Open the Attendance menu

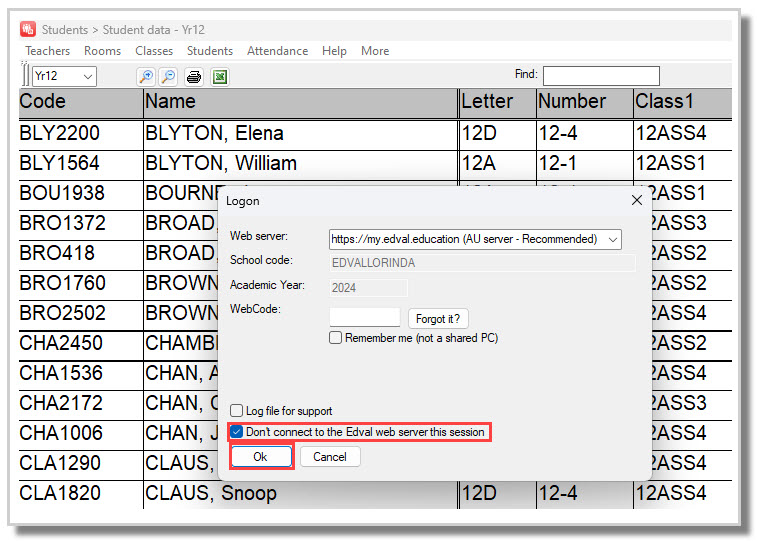[x=277, y=51]
